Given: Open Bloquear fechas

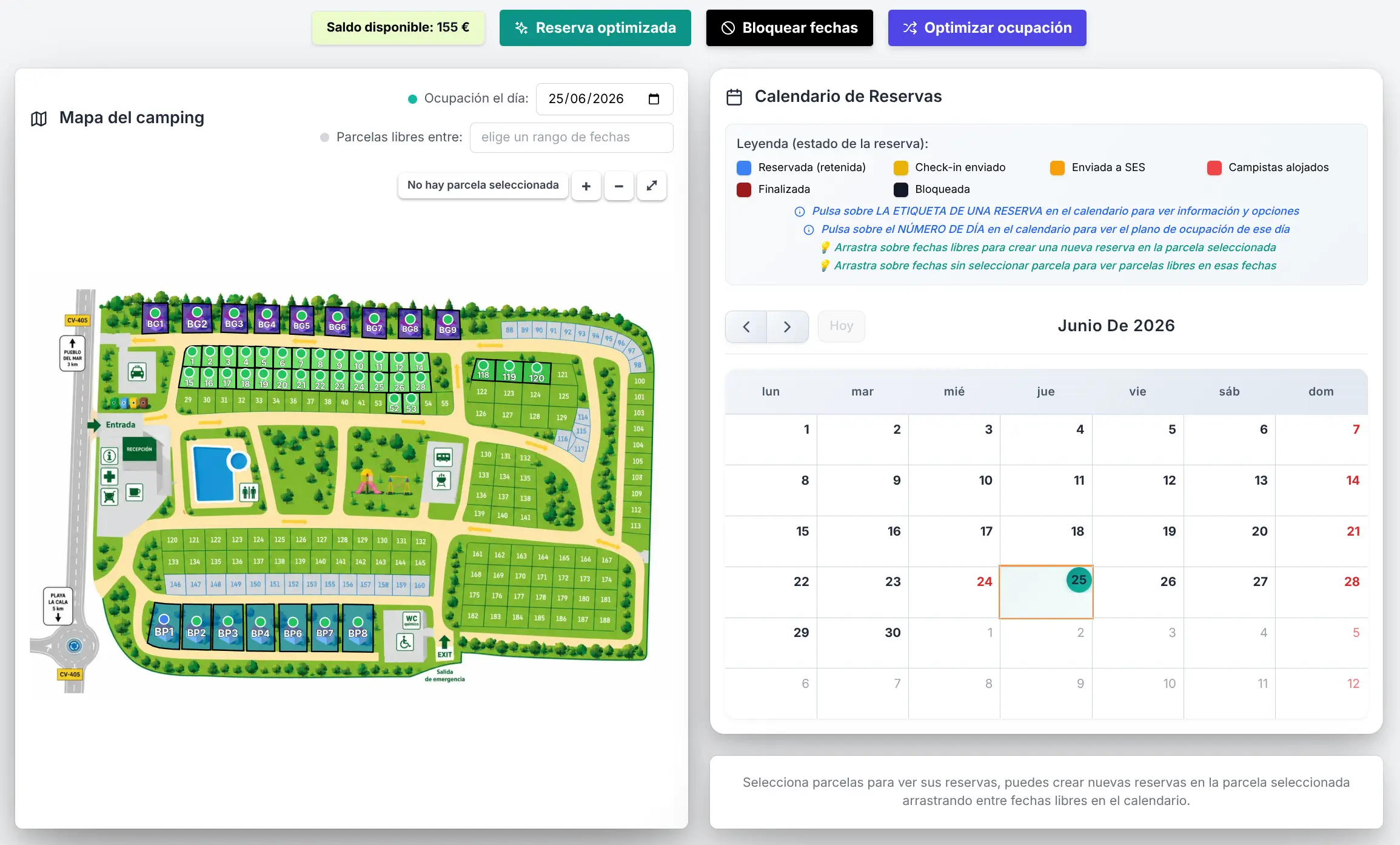Looking at the screenshot, I should 789,28.
